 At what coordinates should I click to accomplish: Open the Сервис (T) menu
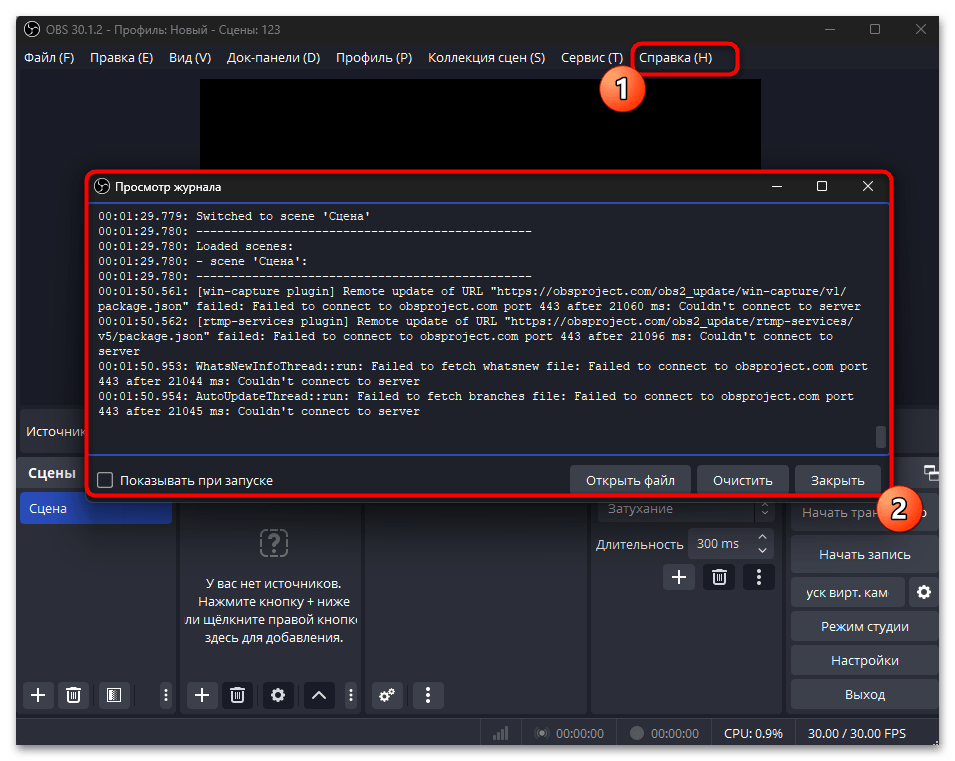tap(592, 58)
